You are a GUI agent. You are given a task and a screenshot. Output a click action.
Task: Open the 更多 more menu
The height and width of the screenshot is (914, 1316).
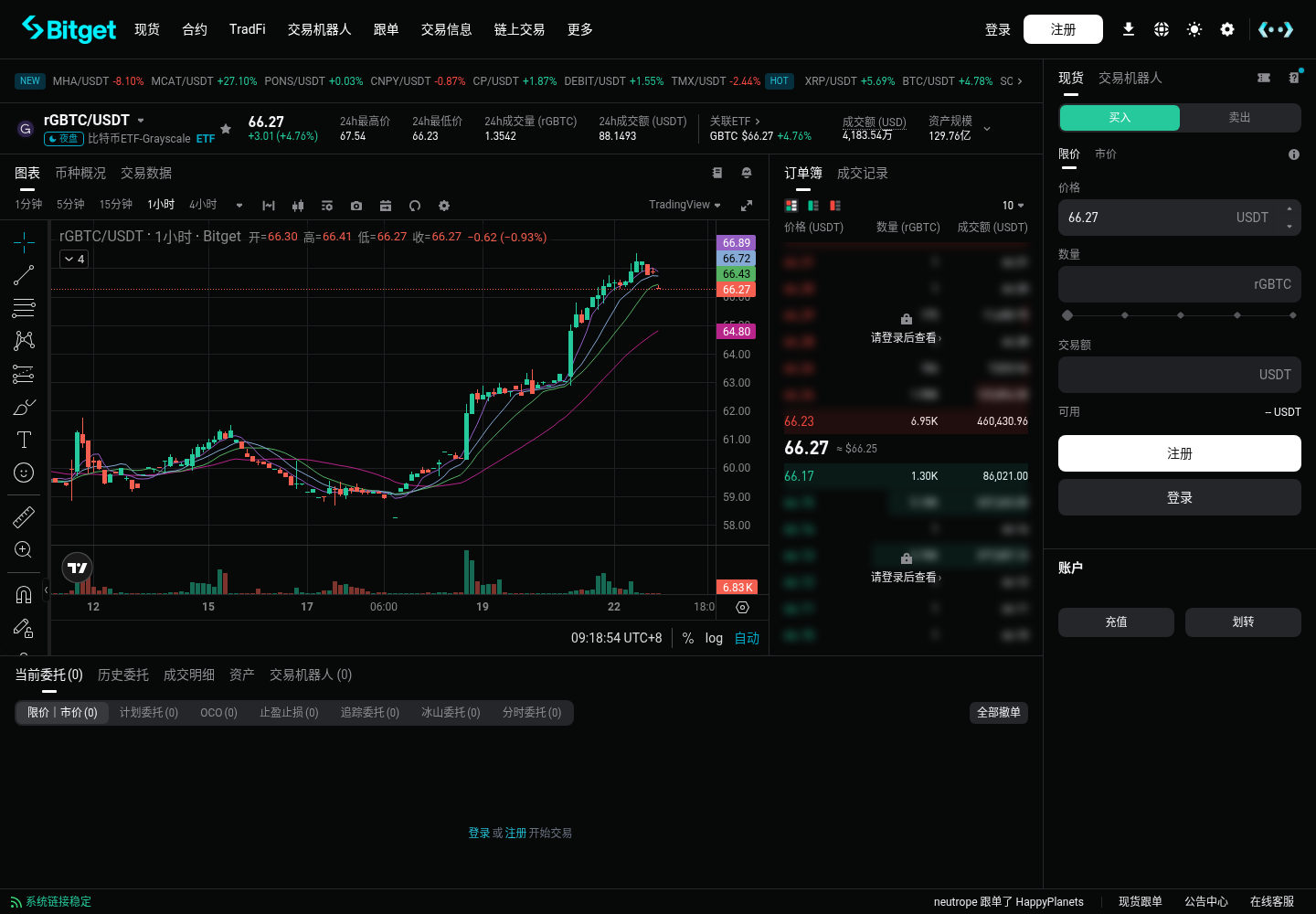tap(580, 29)
